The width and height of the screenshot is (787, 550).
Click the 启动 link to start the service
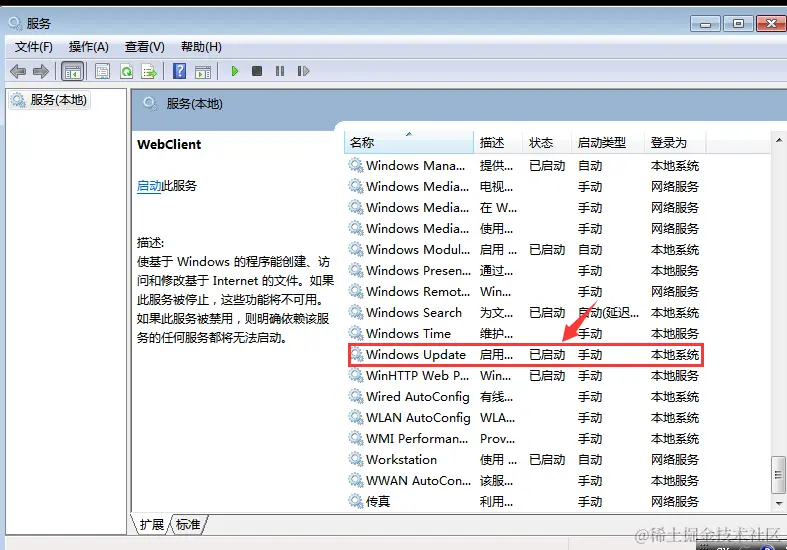pos(149,186)
